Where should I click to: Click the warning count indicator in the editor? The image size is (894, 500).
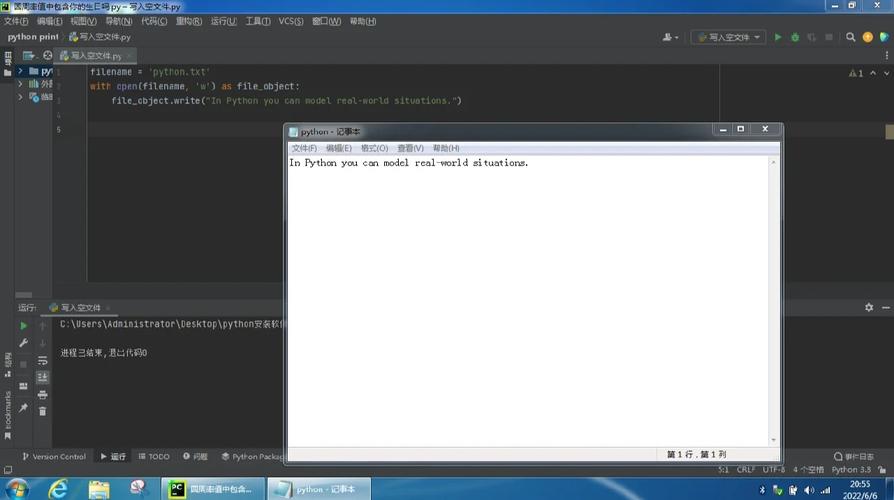click(856, 73)
